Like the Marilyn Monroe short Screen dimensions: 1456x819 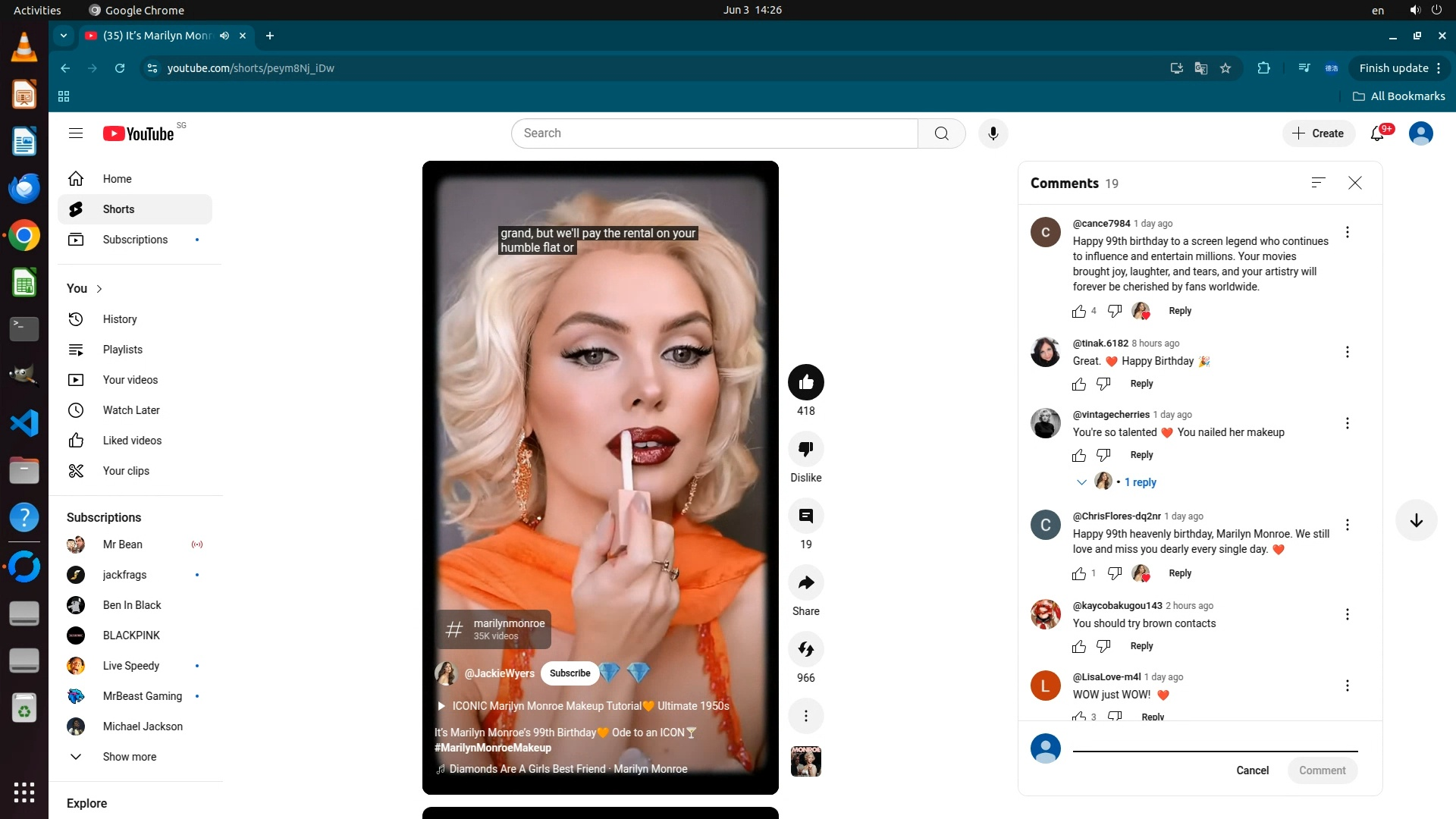tap(805, 382)
